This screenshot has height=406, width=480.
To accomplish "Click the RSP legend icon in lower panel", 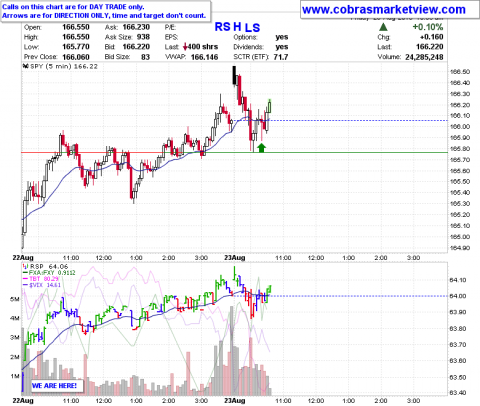I will pos(25,266).
